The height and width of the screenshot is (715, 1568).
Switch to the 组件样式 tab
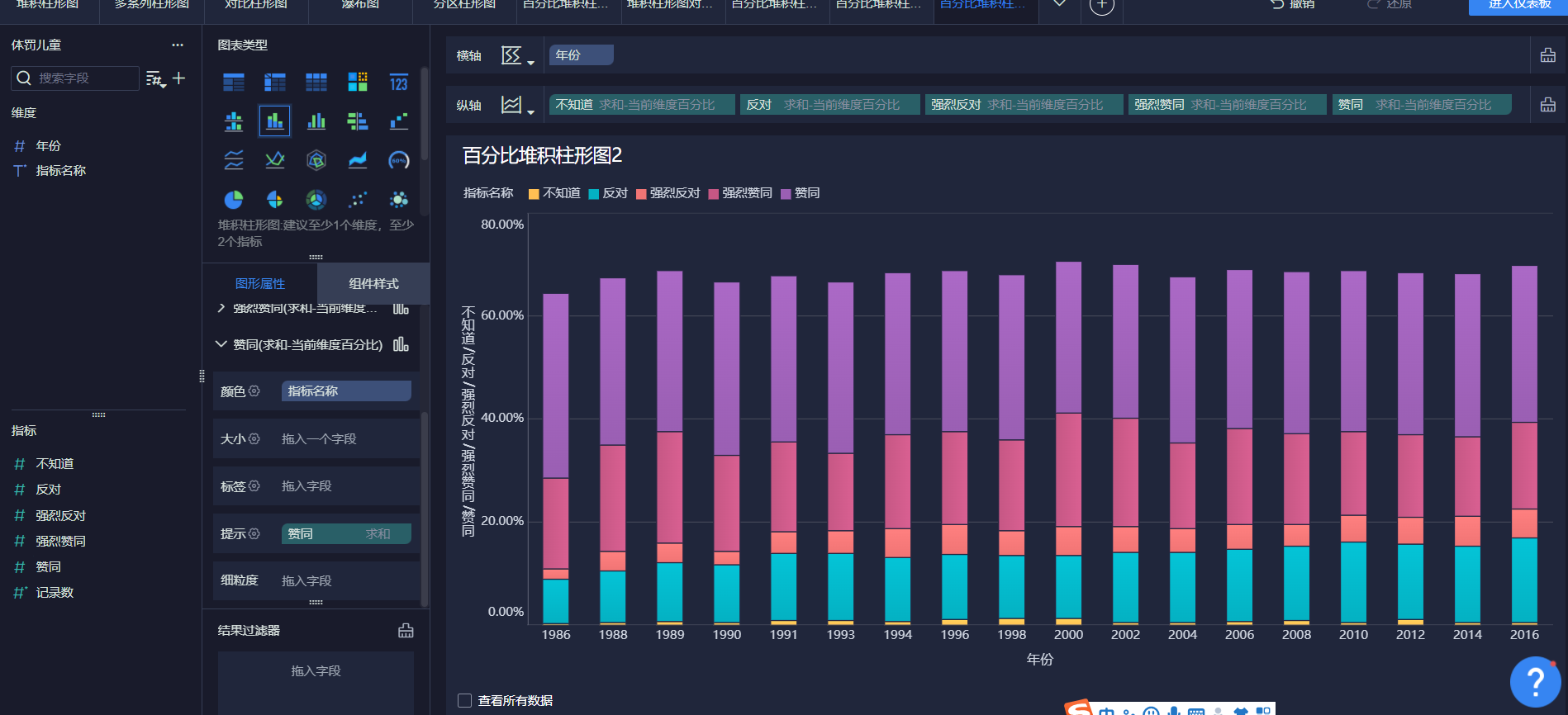point(373,284)
